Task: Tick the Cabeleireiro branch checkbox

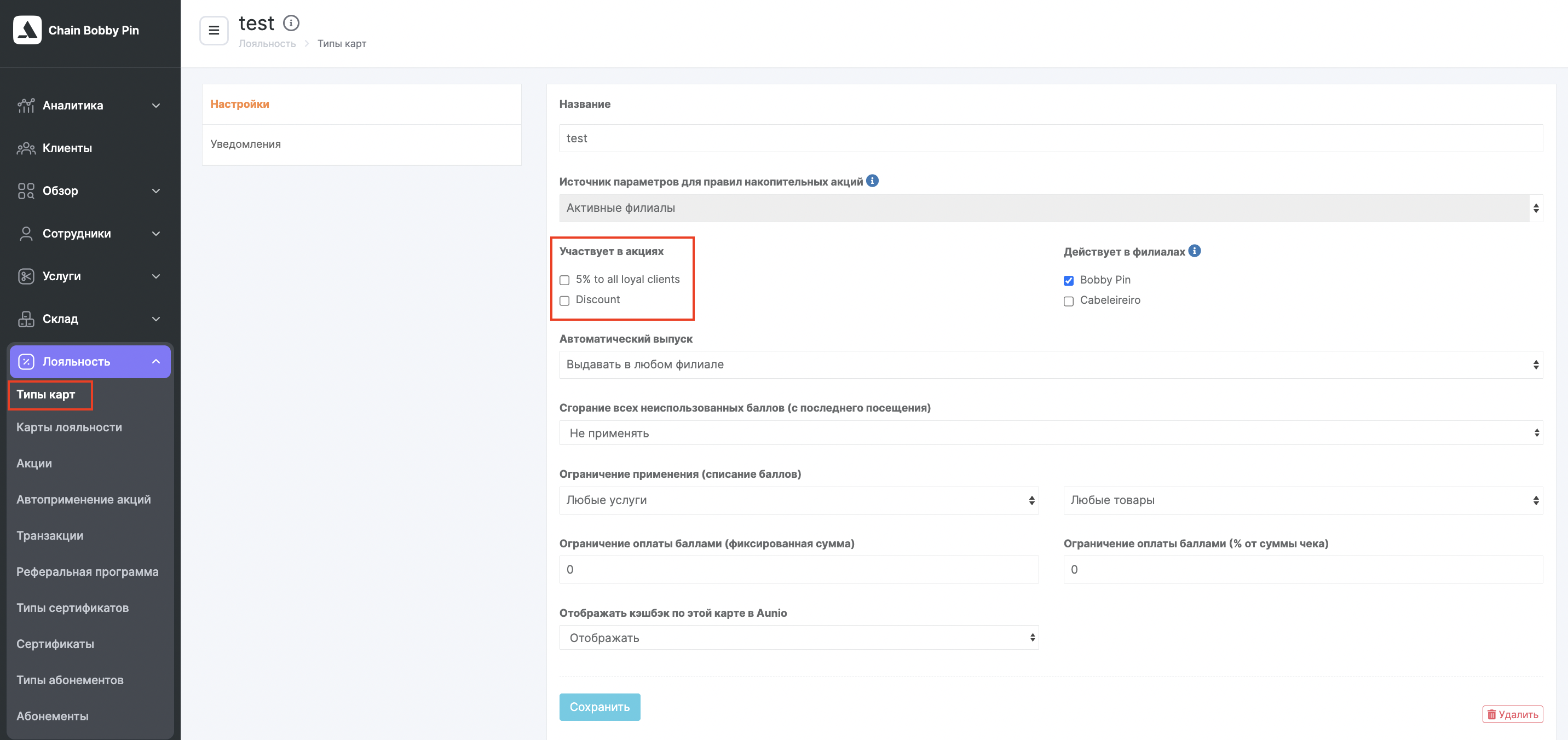Action: [x=1068, y=301]
